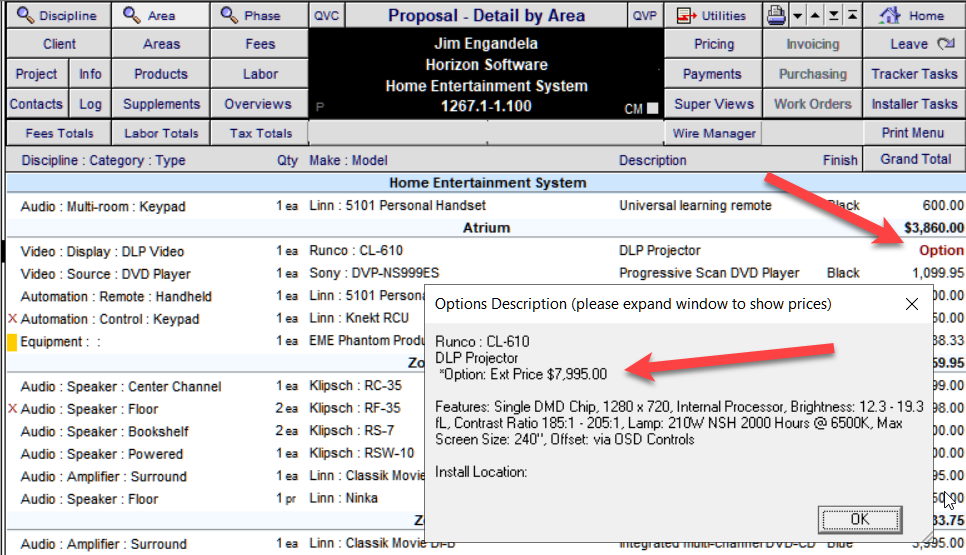Open the Client section
This screenshot has height=555, width=966.
(x=59, y=44)
